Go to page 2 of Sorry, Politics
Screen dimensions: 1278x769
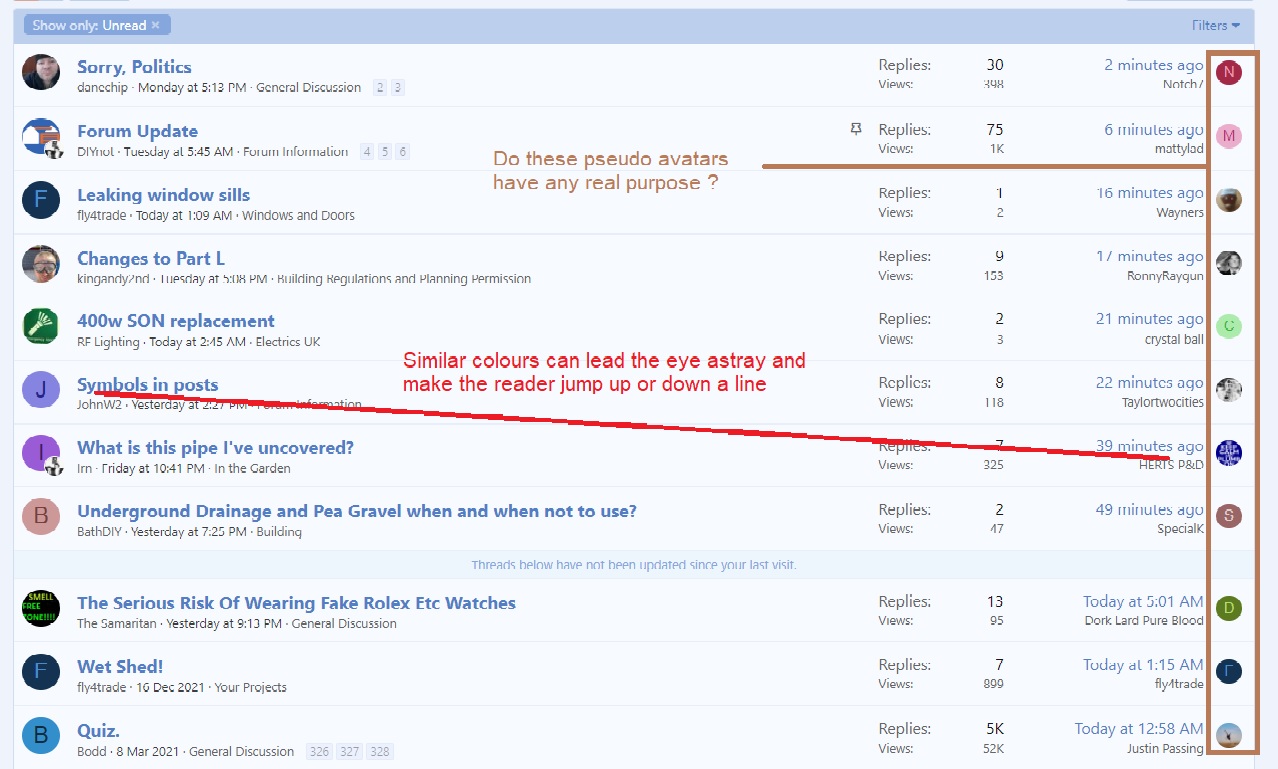tap(380, 88)
